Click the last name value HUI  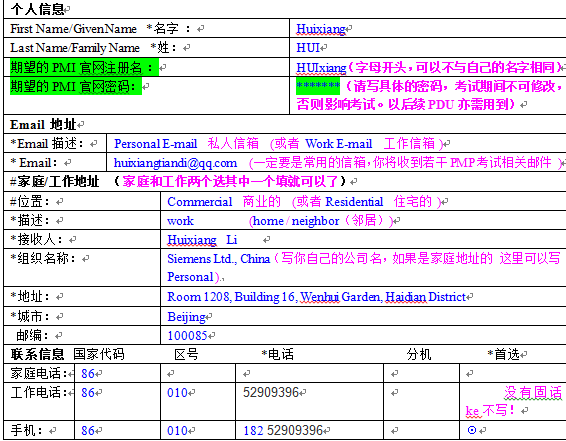308,48
